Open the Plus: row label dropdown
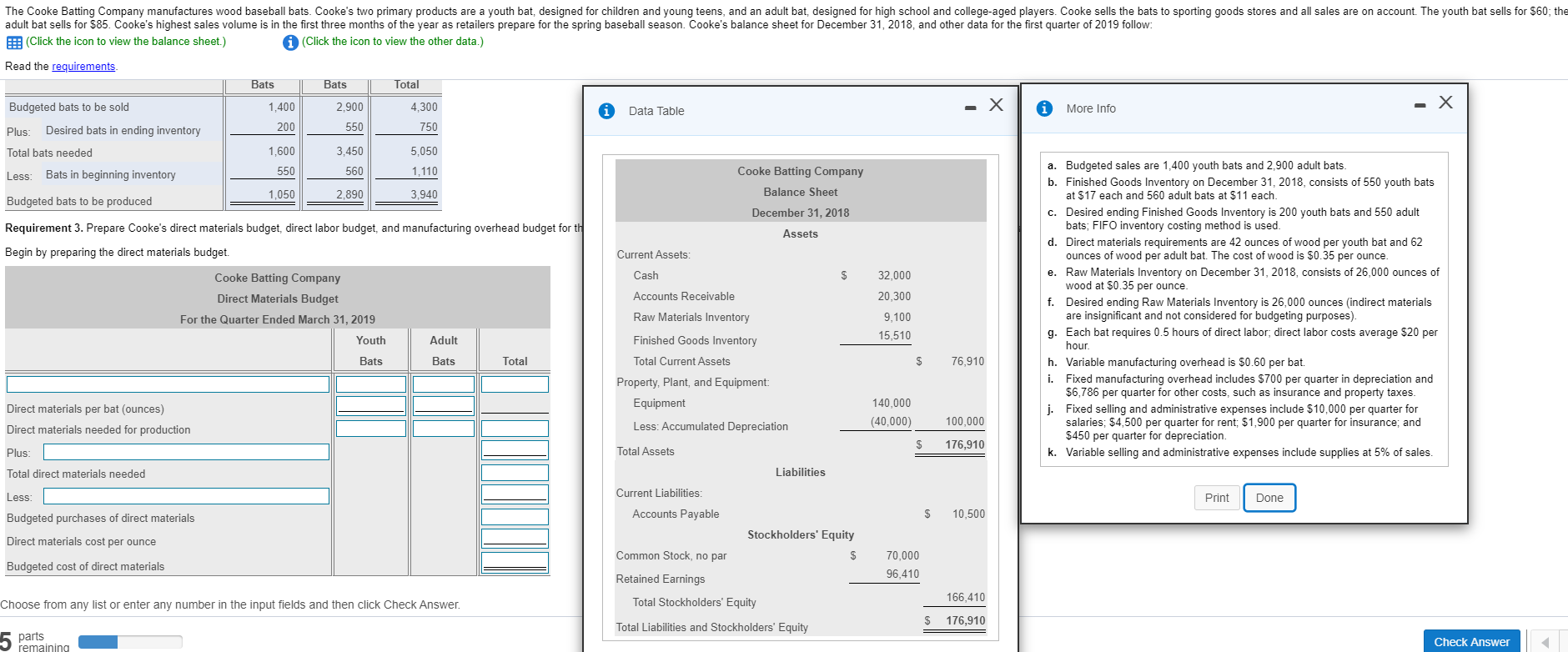The height and width of the screenshot is (652, 1568). [x=187, y=452]
